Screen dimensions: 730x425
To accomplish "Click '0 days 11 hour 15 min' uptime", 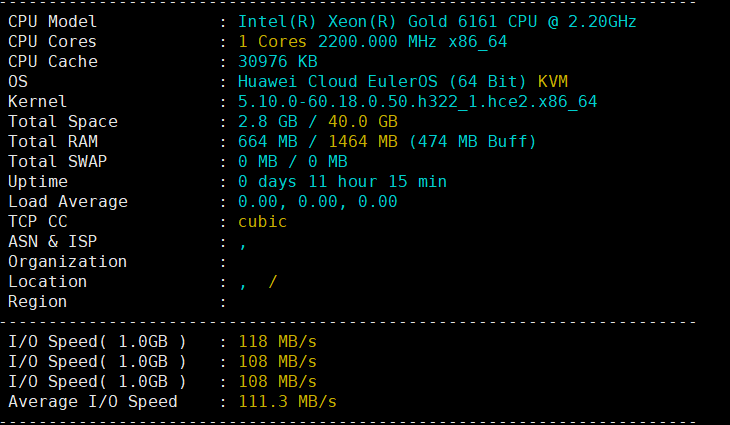I will coord(342,182).
